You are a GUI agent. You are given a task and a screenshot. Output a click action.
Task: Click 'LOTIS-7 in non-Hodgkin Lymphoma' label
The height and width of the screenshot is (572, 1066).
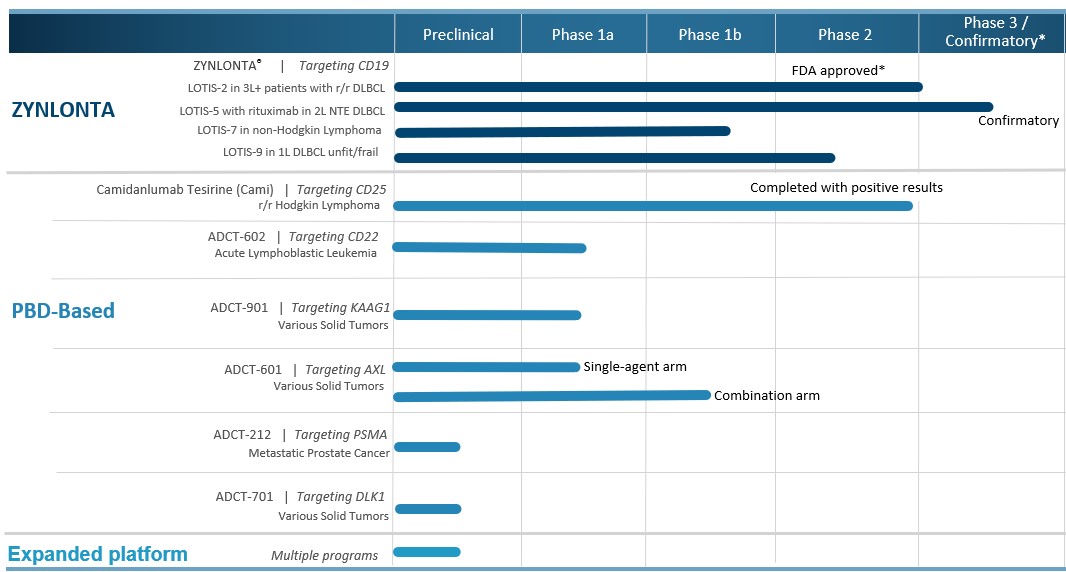pyautogui.click(x=289, y=130)
